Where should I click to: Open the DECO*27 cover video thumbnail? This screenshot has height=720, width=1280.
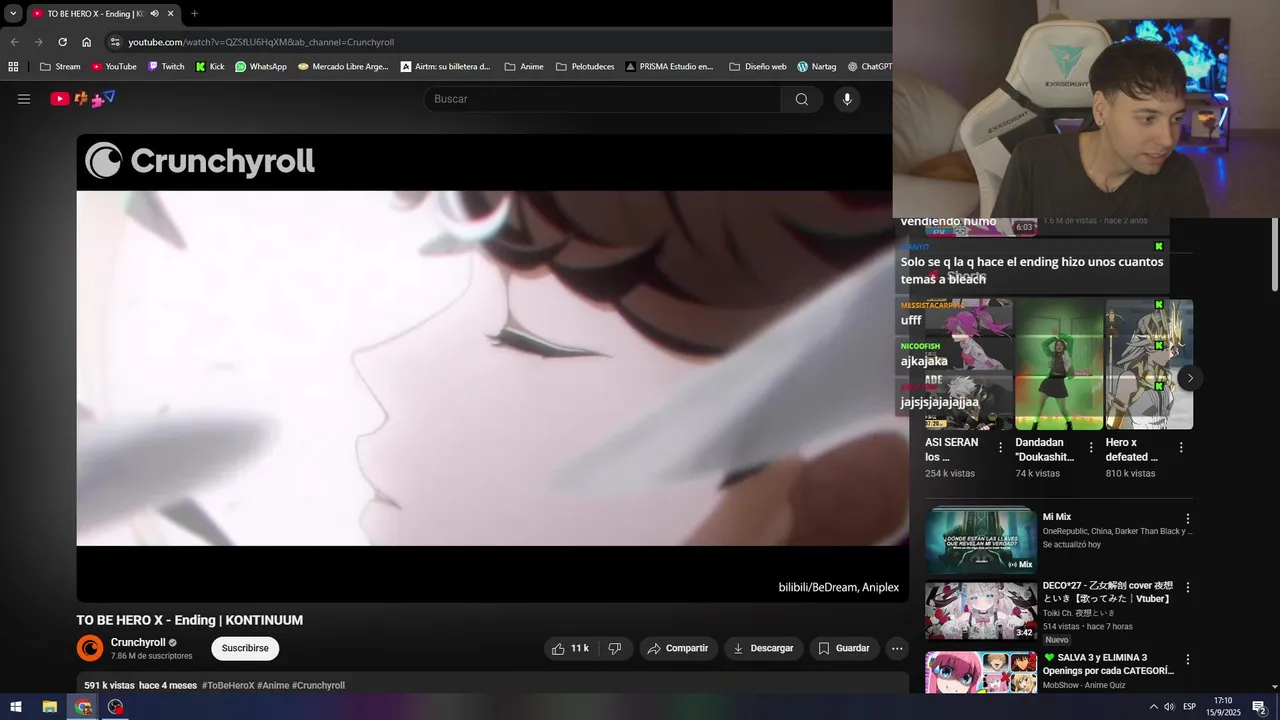(x=981, y=610)
